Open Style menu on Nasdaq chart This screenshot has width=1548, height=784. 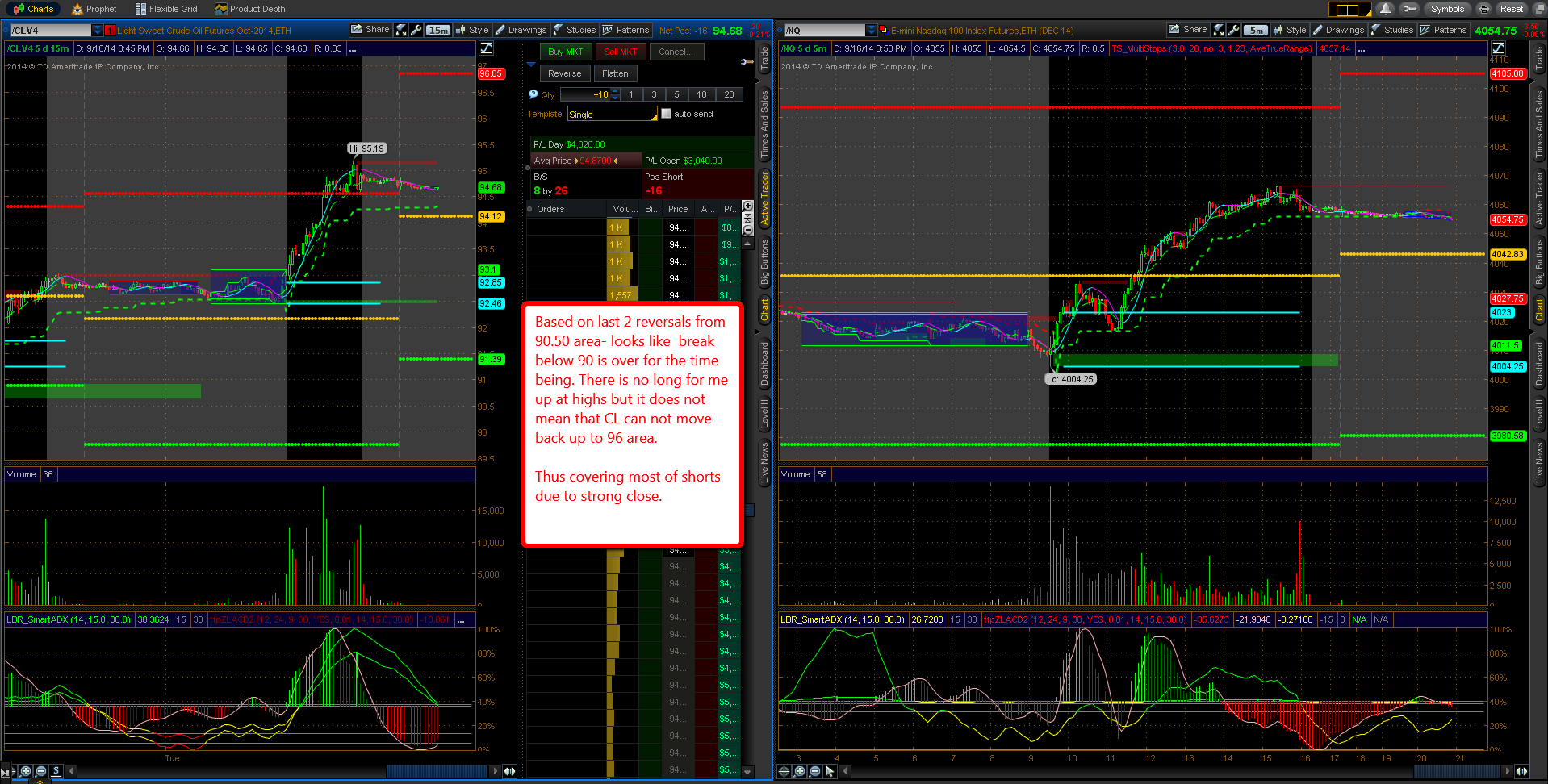pyautogui.click(x=1290, y=30)
